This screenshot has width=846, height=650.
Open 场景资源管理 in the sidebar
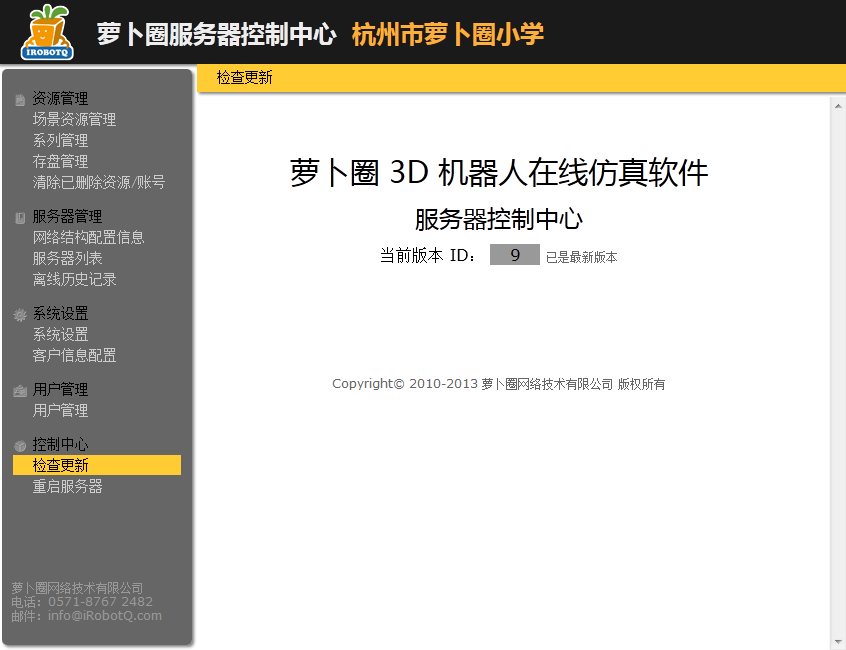point(74,119)
